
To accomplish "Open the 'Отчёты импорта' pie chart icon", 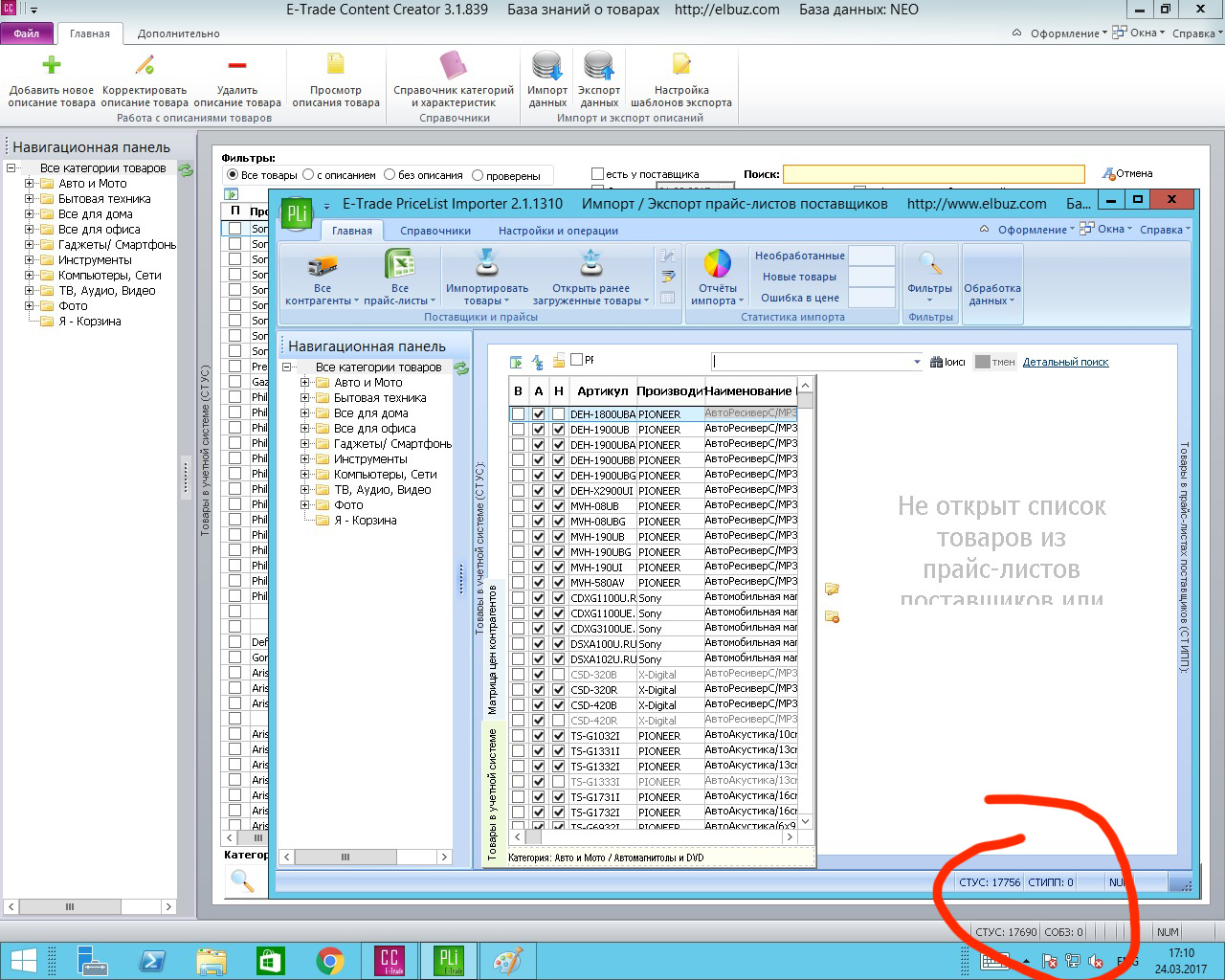I will 718,263.
